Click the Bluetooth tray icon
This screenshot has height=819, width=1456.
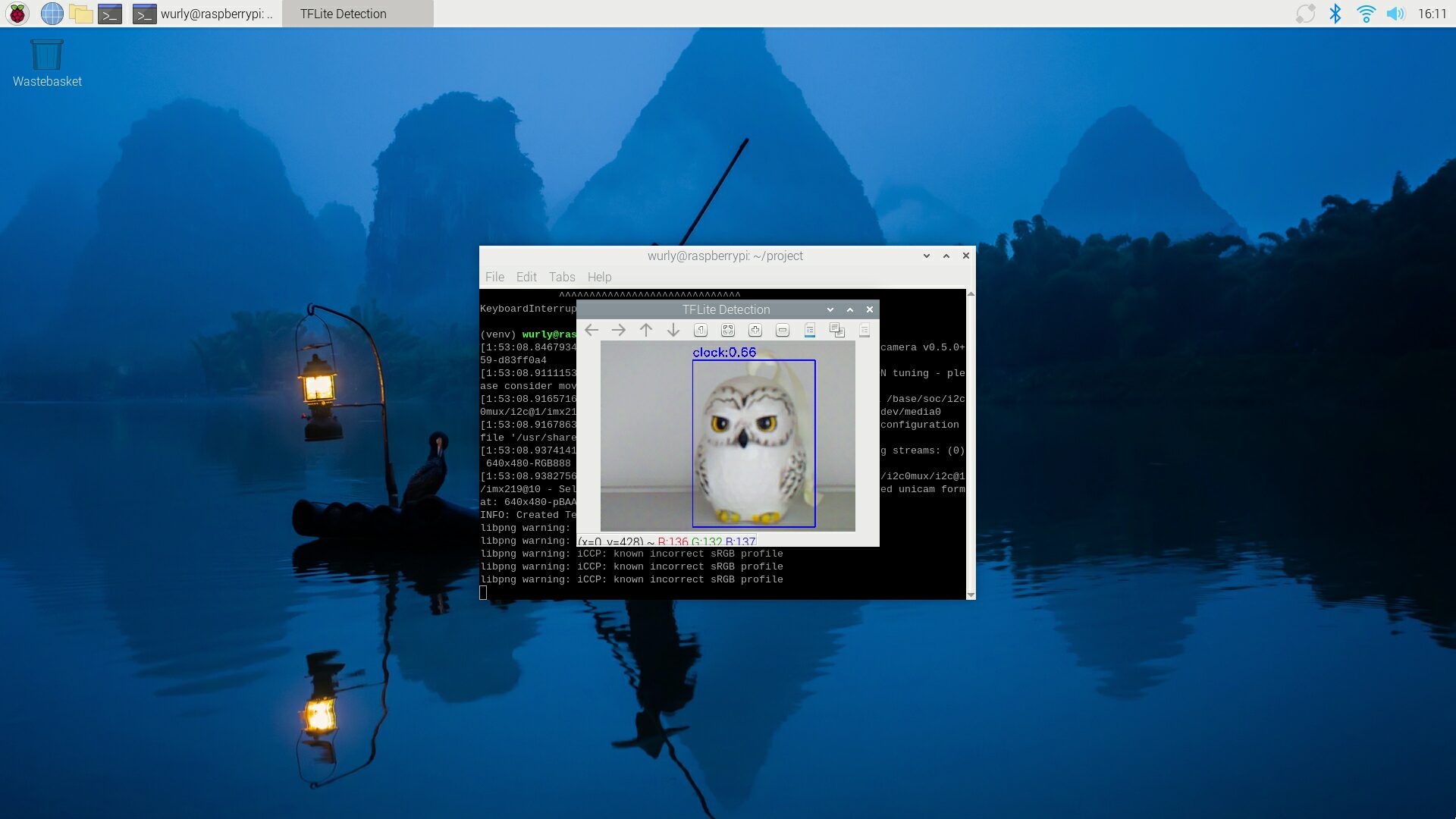click(1335, 14)
